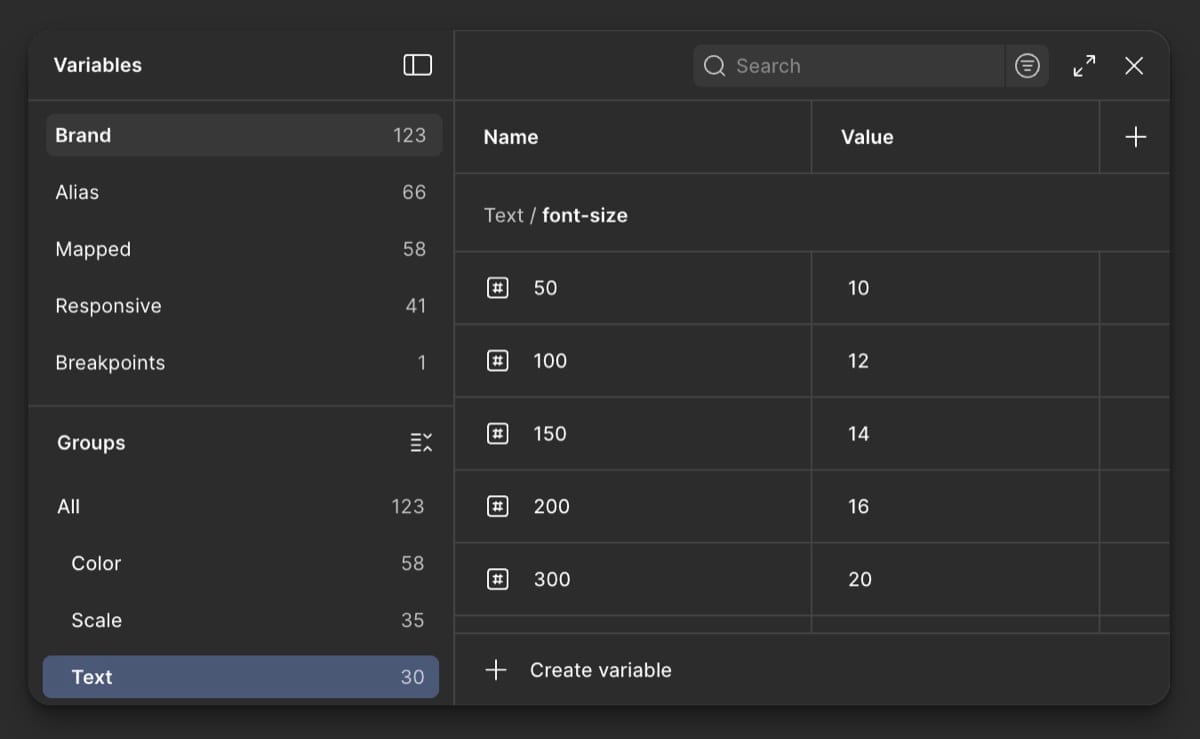Select the variable name 200
Image resolution: width=1200 pixels, height=739 pixels.
click(552, 507)
